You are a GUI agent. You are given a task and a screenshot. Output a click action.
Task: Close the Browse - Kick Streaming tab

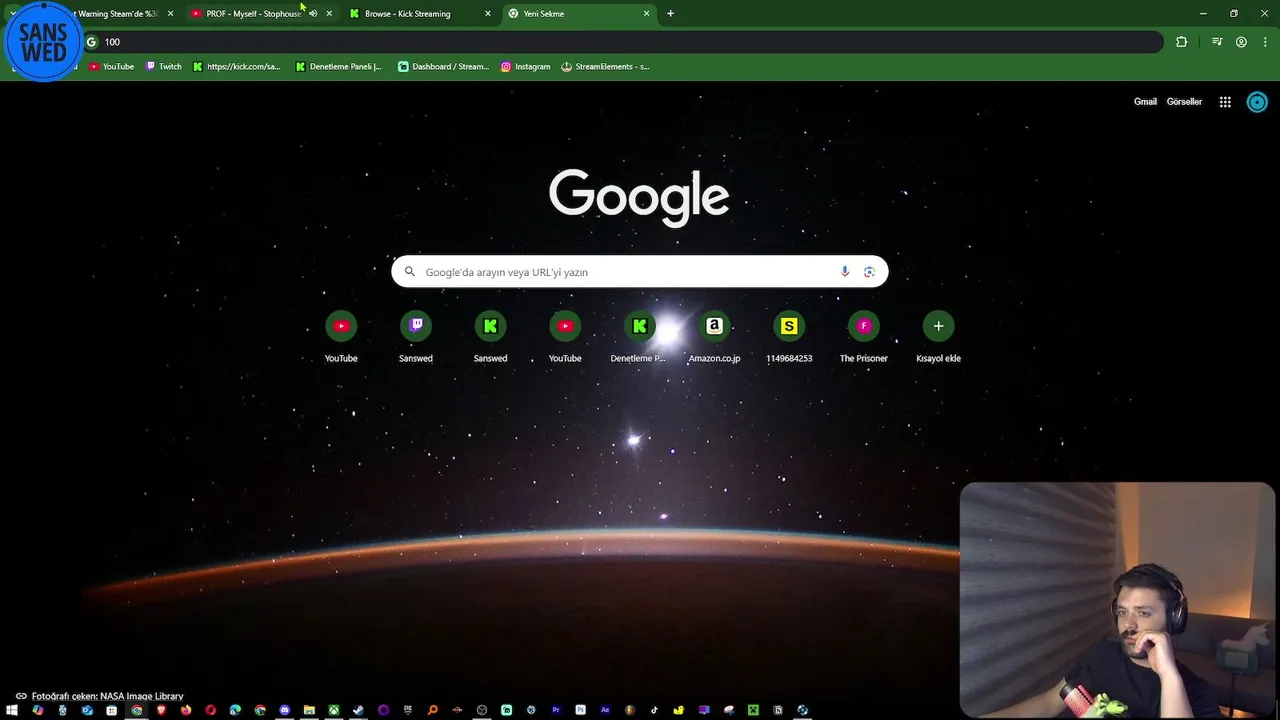click(x=488, y=14)
